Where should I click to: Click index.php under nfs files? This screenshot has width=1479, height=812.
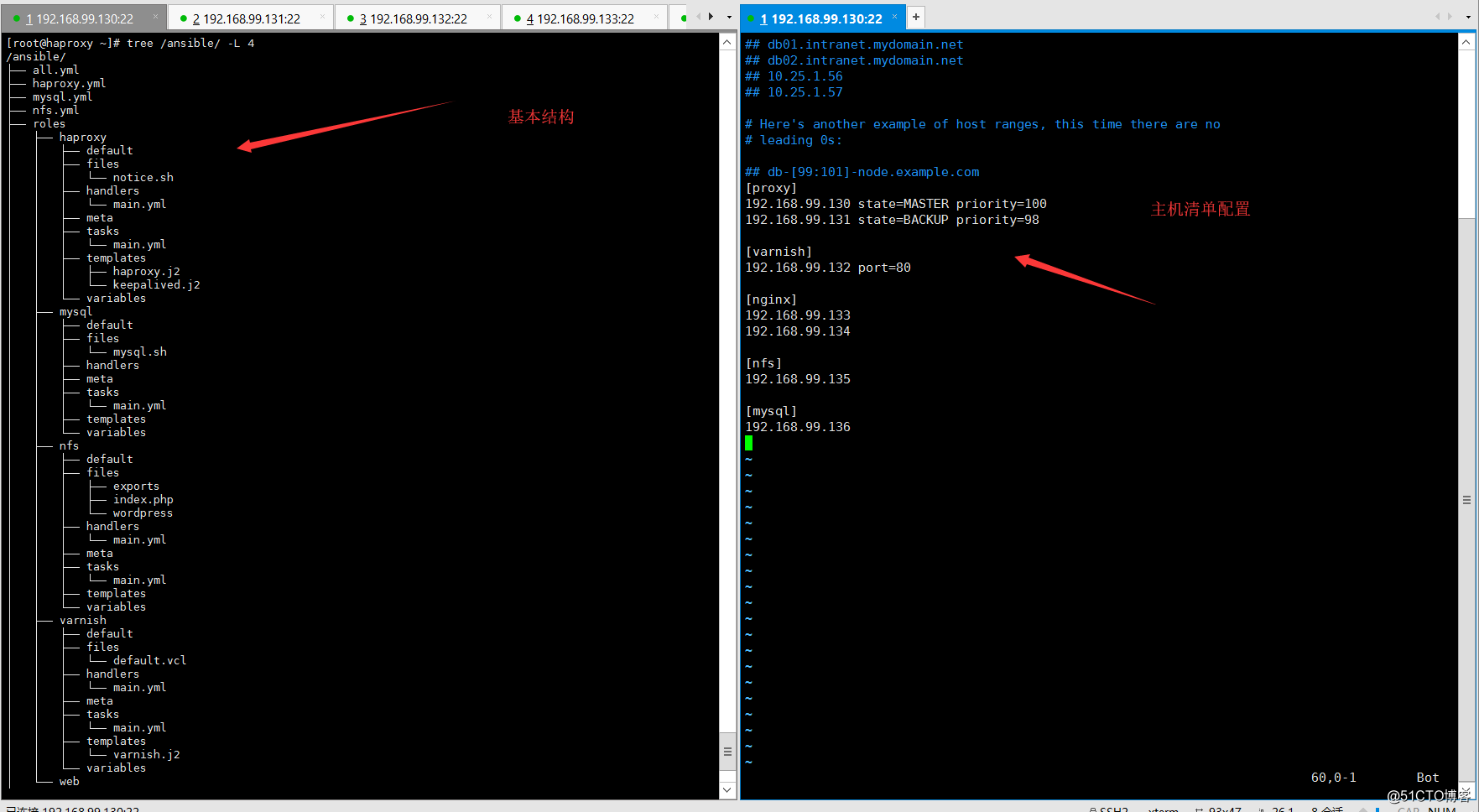(143, 499)
